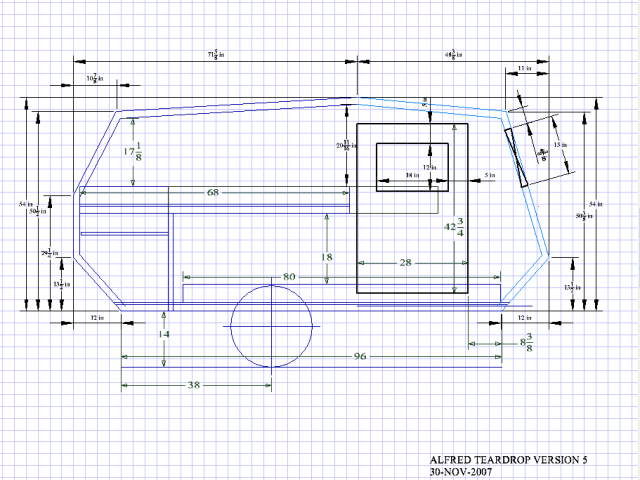The height and width of the screenshot is (480, 640).
Task: Select the "38" axle offset dimension
Action: point(194,385)
